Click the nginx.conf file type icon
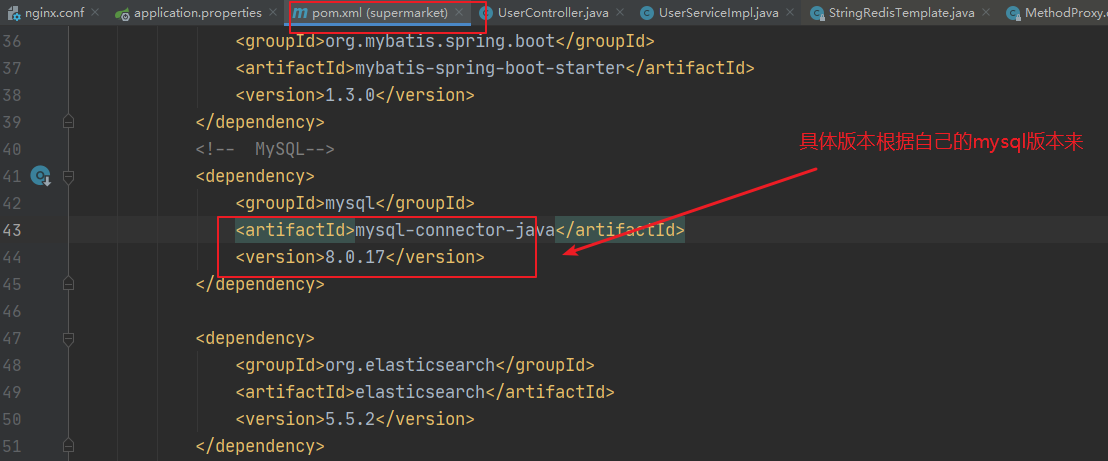Screen dimensions: 1108x461 (x=13, y=13)
